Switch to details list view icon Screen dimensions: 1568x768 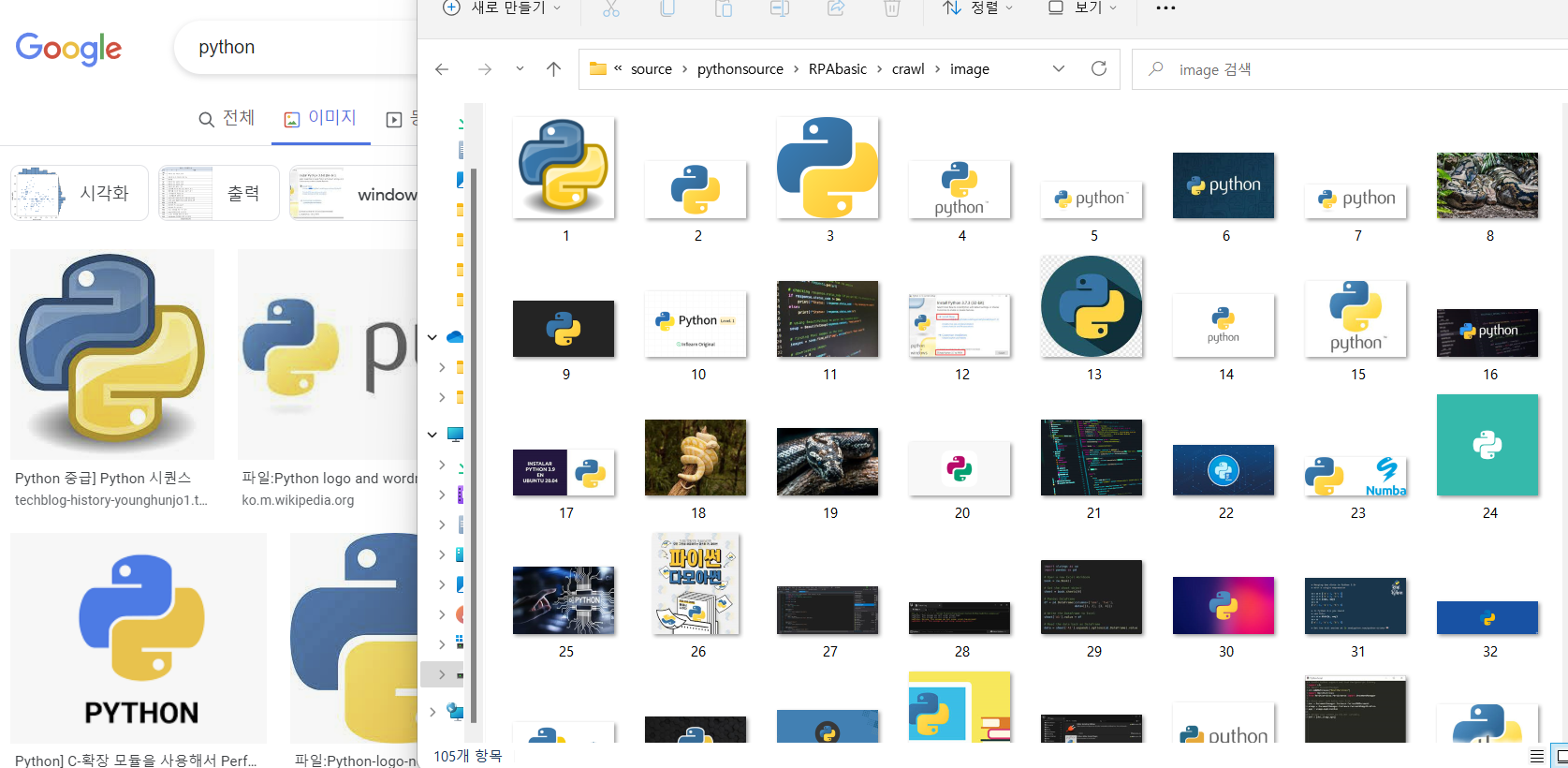coord(1536,756)
